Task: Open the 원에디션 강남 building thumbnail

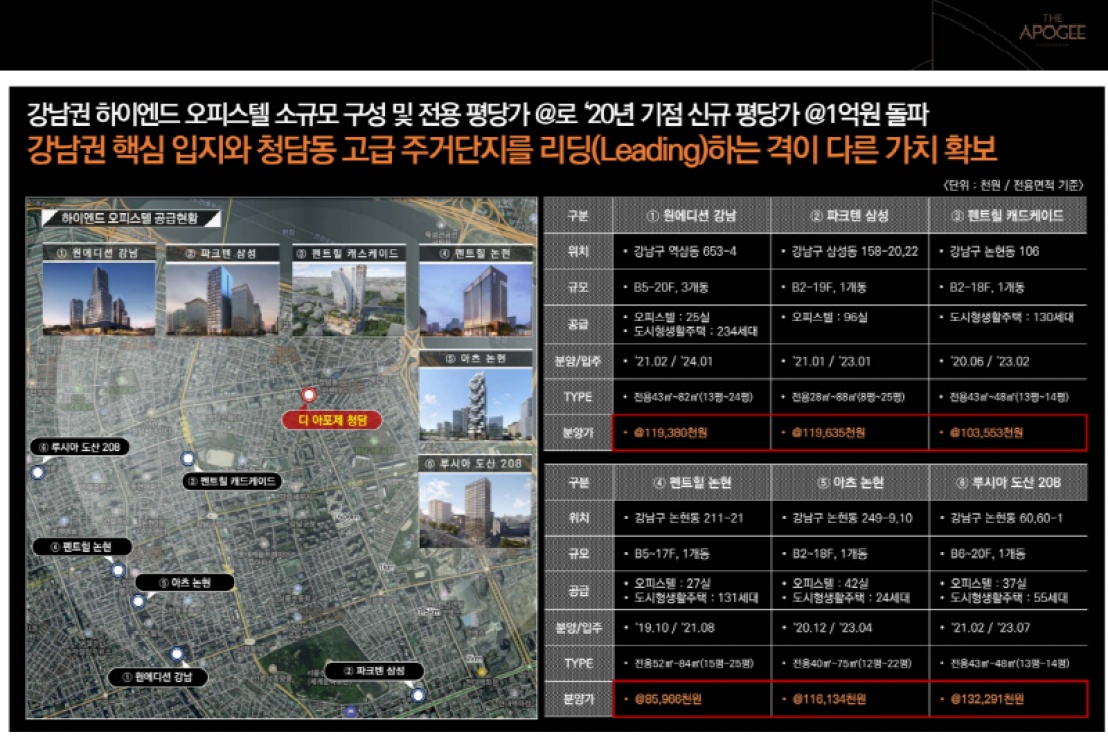Action: click(x=98, y=297)
